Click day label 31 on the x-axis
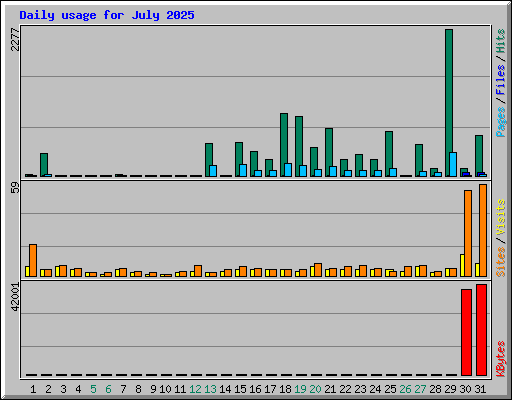Viewport: 512px width, 400px height. 480,389
